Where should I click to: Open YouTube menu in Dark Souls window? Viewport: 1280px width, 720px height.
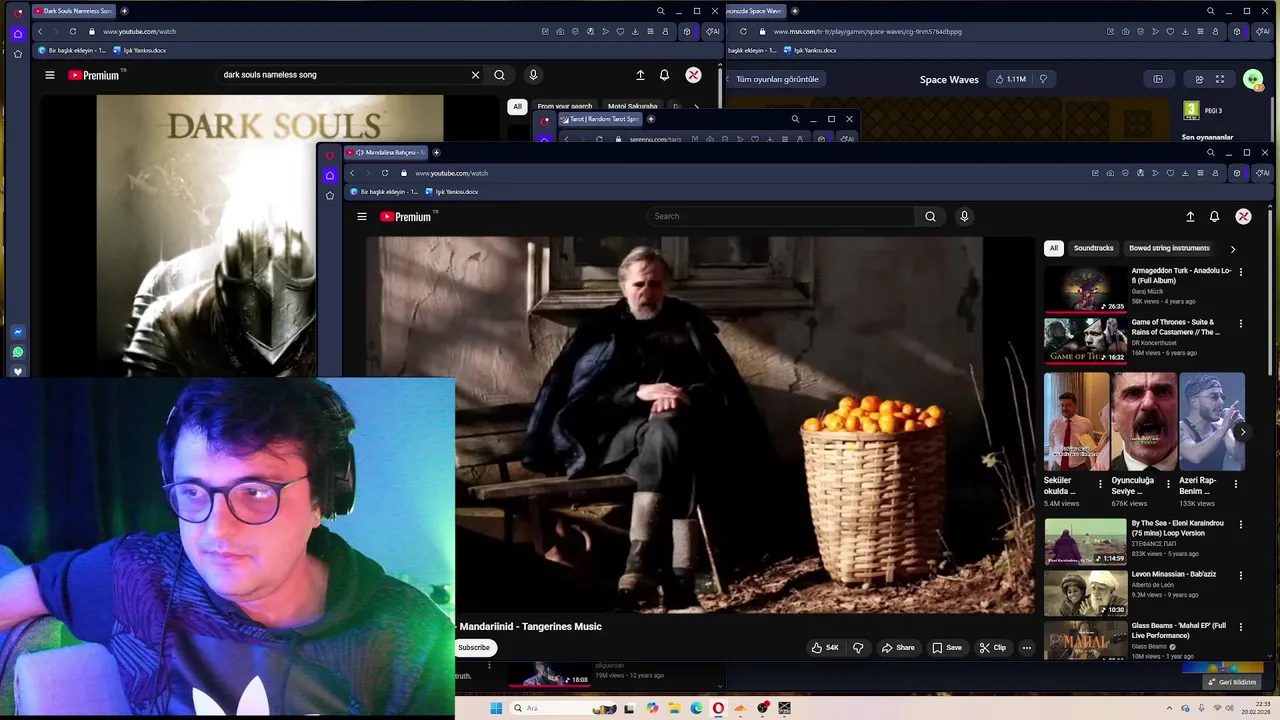pyautogui.click(x=50, y=75)
